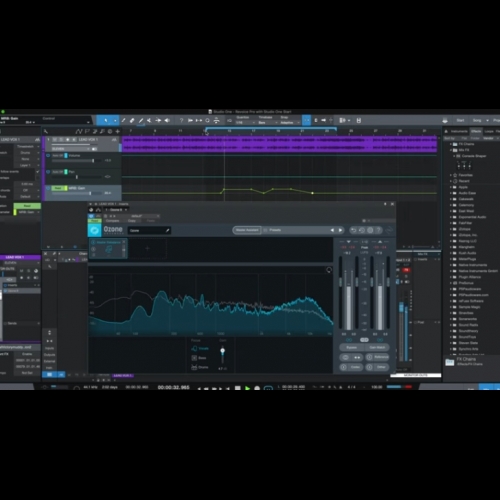
Task: Toggle Read automation mode on MRB Gain lane
Action: pos(58,188)
